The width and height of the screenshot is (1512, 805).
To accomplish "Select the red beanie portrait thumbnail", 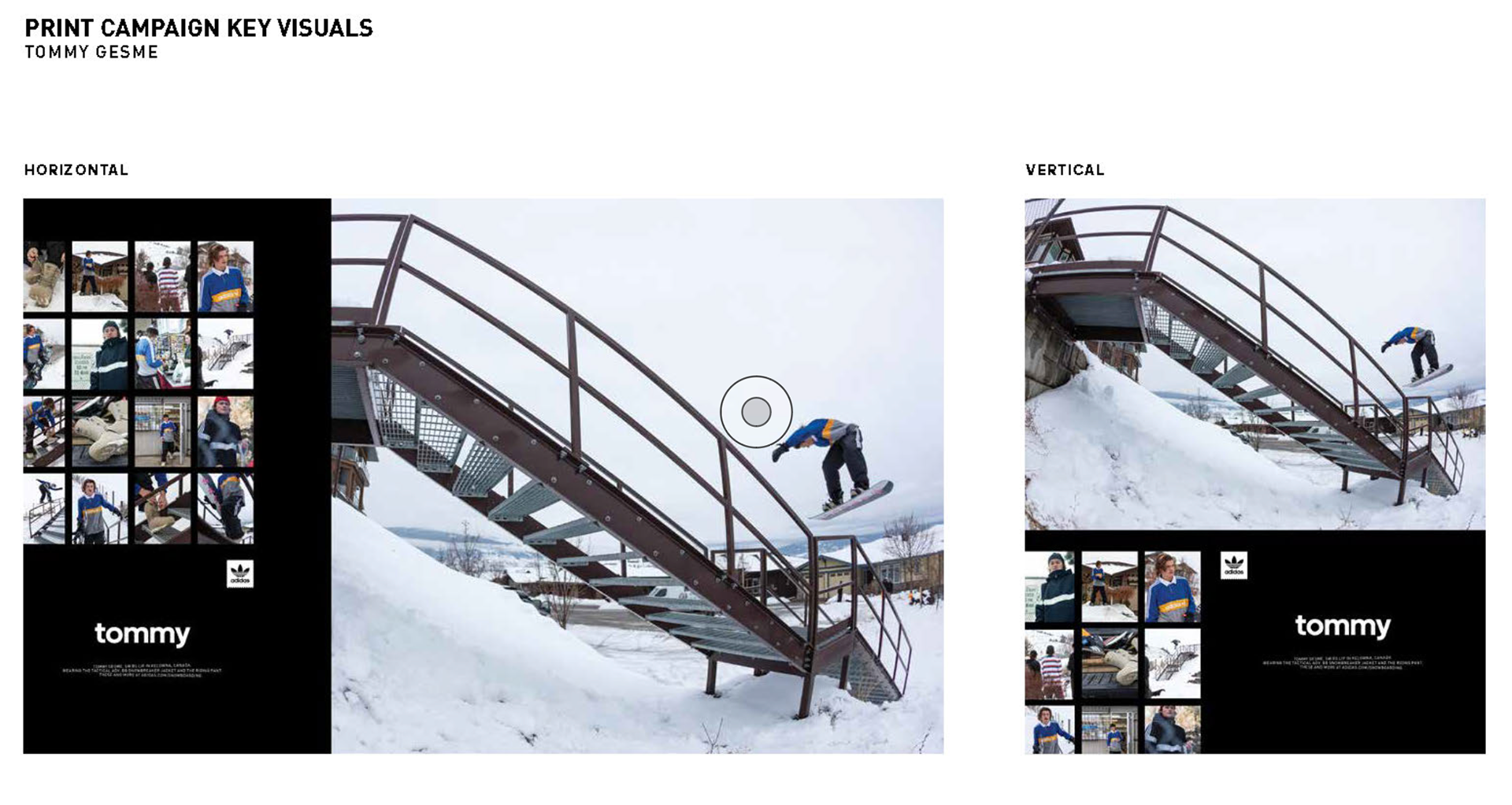I will coord(225,432).
